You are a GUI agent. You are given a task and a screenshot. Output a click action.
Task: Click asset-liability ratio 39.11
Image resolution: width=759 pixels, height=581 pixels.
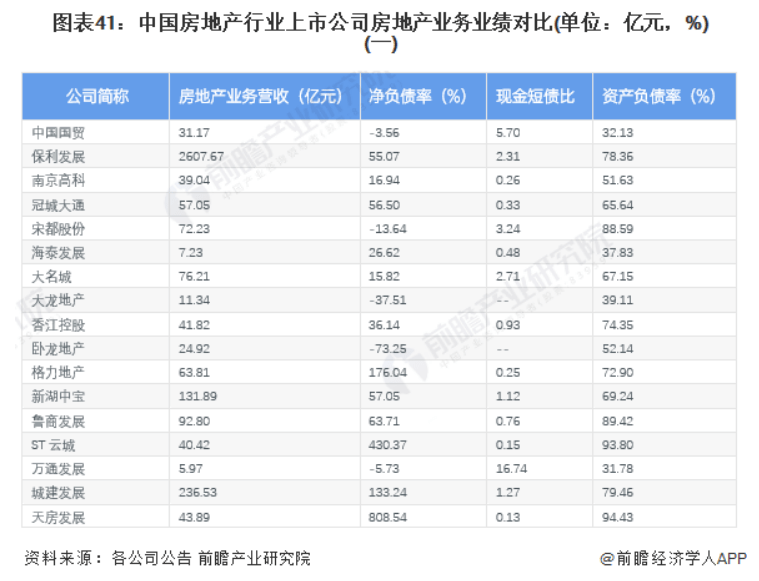[x=618, y=300]
